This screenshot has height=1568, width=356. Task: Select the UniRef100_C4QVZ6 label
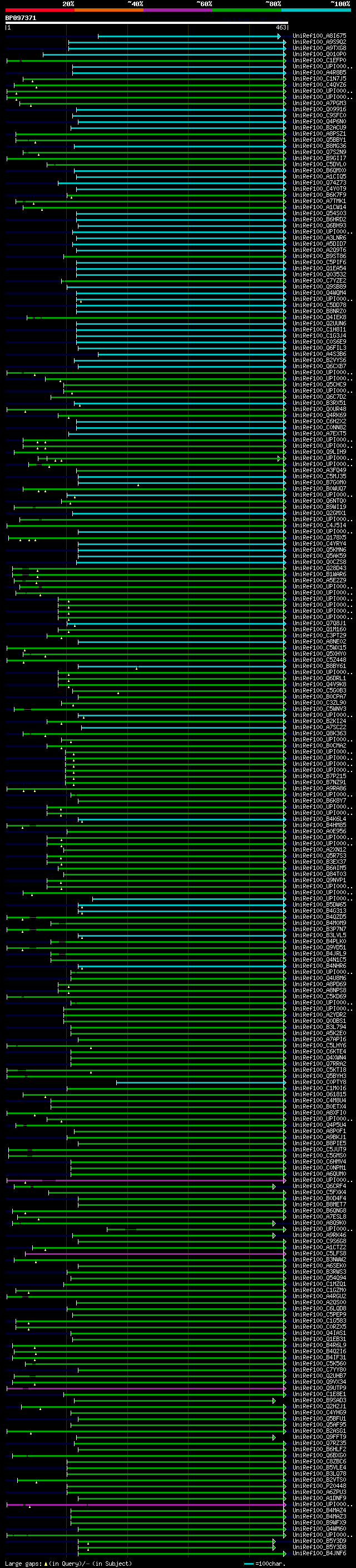[x=319, y=85]
